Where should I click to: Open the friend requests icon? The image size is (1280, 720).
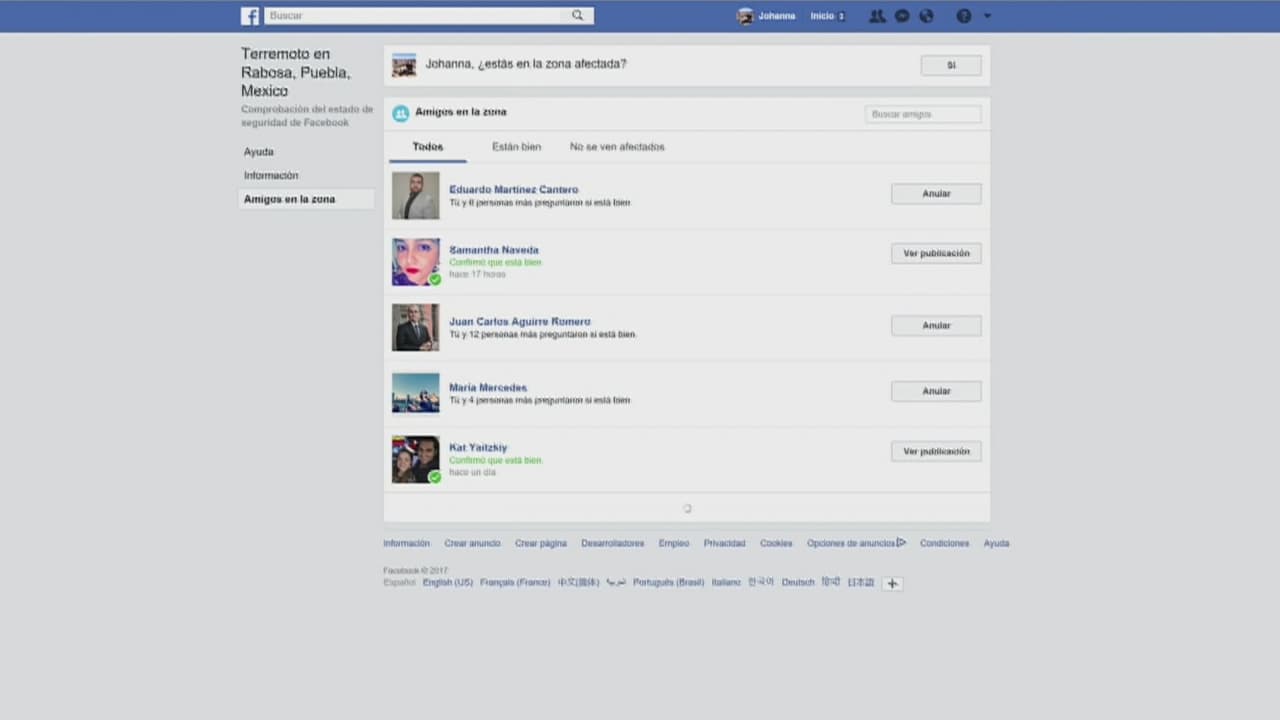tap(877, 16)
